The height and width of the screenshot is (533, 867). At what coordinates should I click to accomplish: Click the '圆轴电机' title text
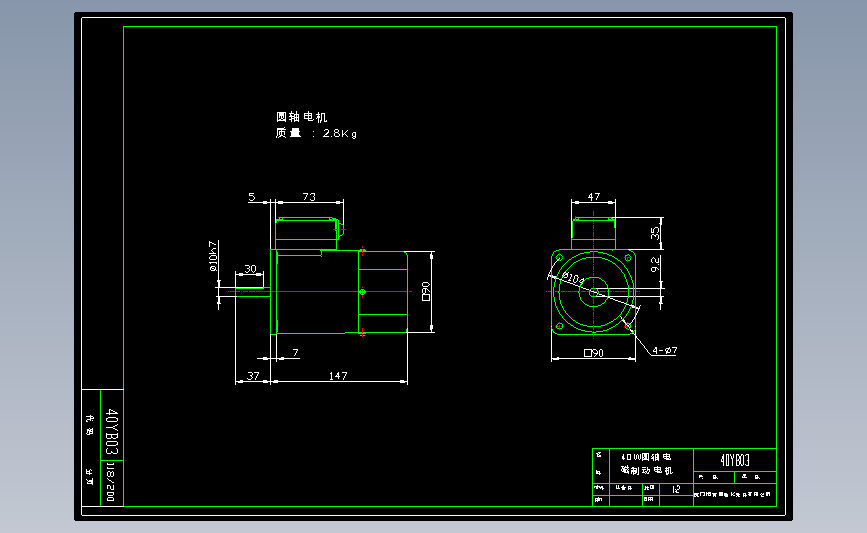(301, 117)
